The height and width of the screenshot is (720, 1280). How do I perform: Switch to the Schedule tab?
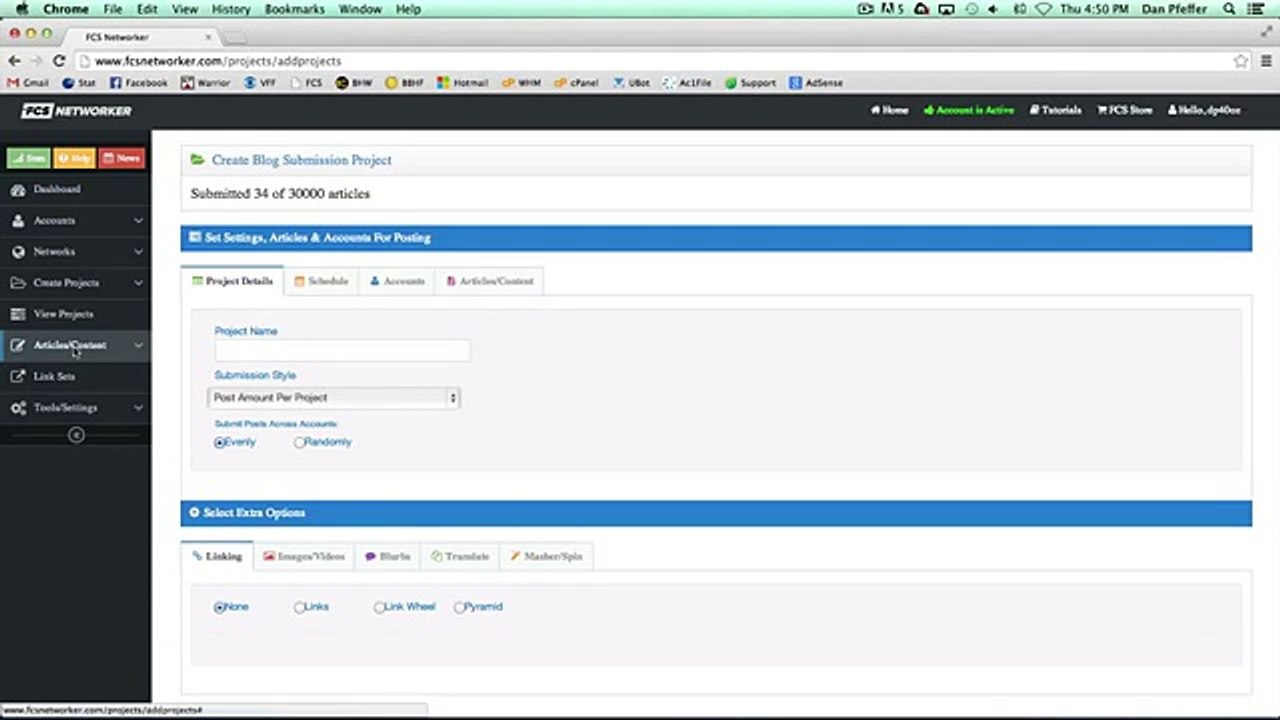(x=321, y=281)
